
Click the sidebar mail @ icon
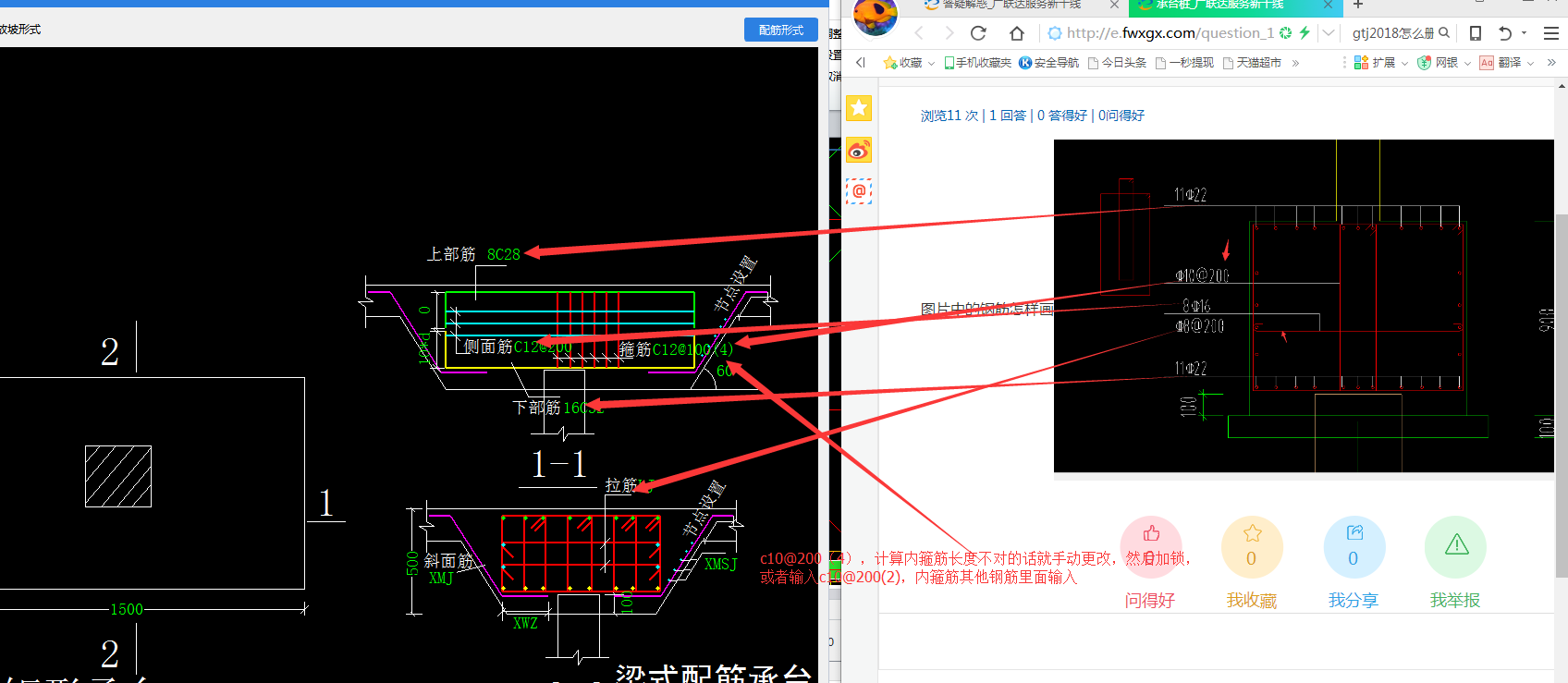coord(859,191)
